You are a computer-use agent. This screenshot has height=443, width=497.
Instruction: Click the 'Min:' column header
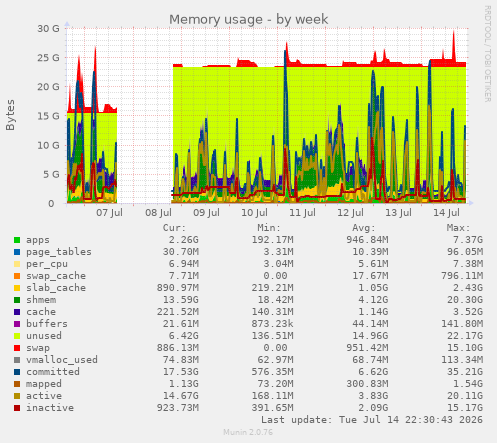[269, 228]
